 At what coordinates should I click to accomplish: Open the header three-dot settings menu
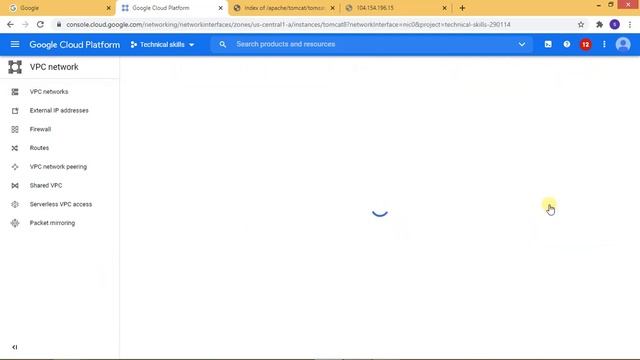[604, 44]
